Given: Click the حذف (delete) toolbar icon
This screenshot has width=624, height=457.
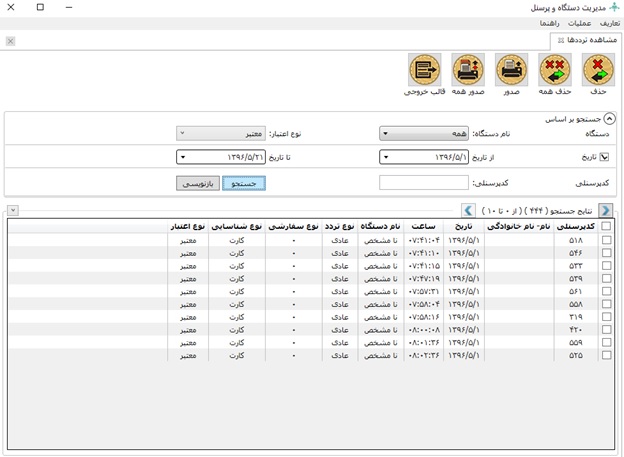Looking at the screenshot, I should coord(598,70).
